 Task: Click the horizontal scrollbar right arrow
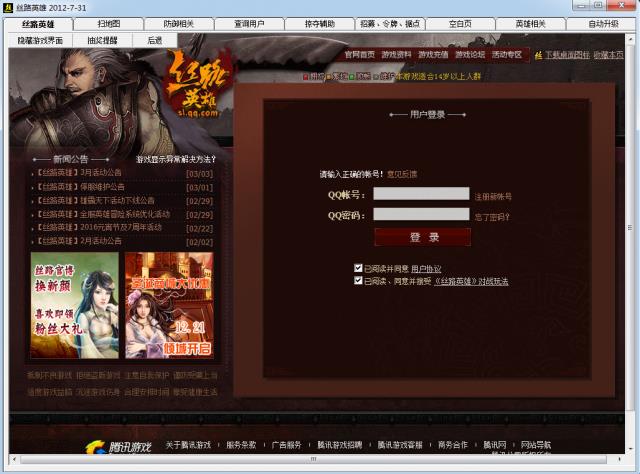pyautogui.click(x=619, y=459)
